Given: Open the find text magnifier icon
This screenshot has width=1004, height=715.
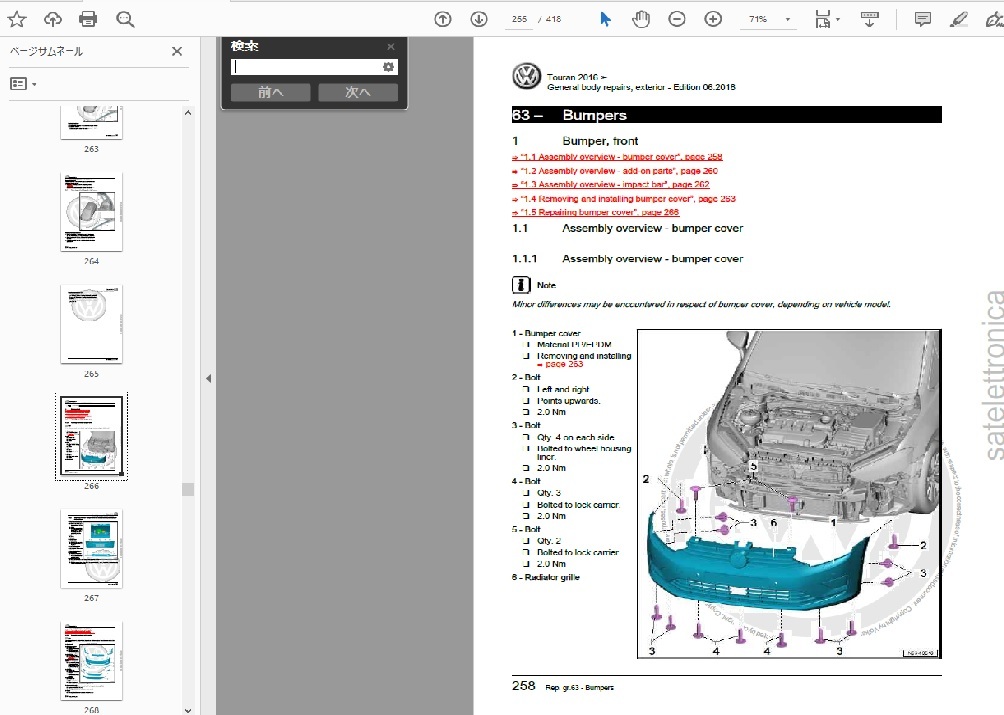Looking at the screenshot, I should click(125, 19).
